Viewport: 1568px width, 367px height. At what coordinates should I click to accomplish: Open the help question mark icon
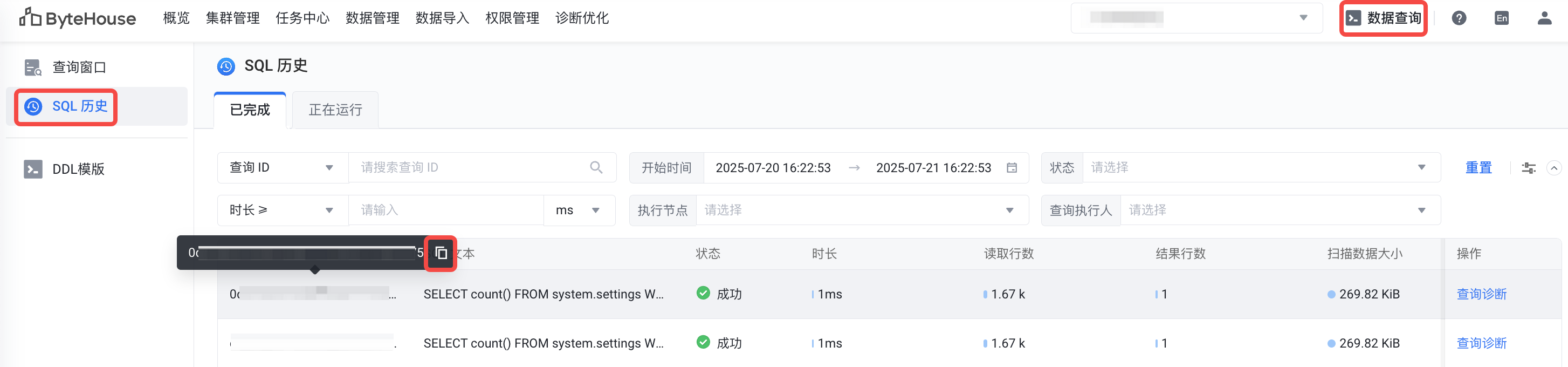(x=1459, y=18)
